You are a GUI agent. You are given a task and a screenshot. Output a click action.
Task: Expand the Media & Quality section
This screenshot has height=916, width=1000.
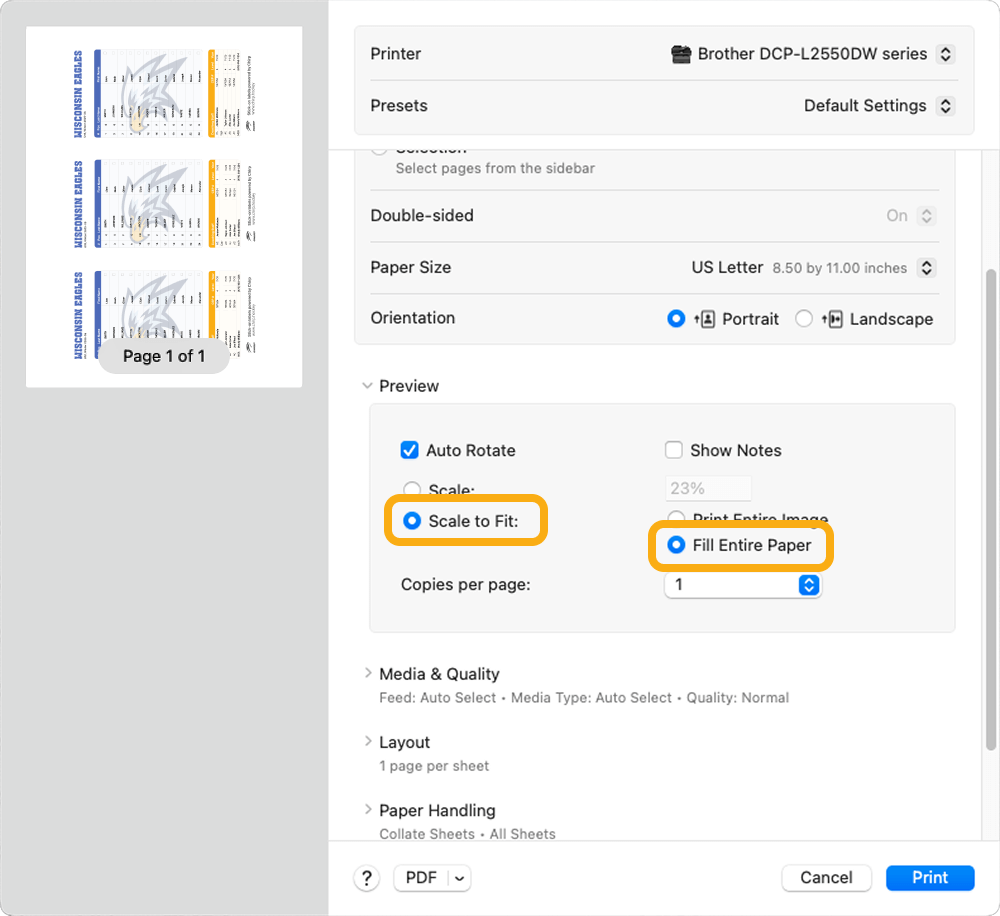369,673
